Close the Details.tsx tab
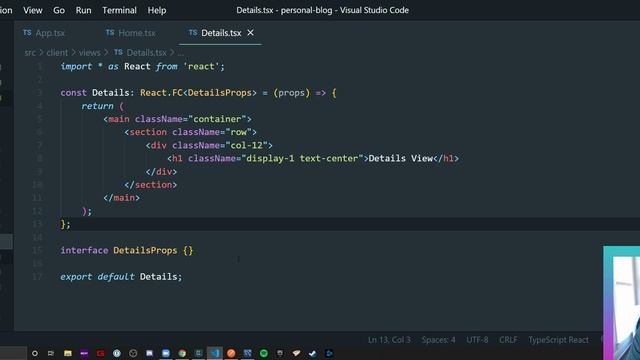 coord(251,33)
